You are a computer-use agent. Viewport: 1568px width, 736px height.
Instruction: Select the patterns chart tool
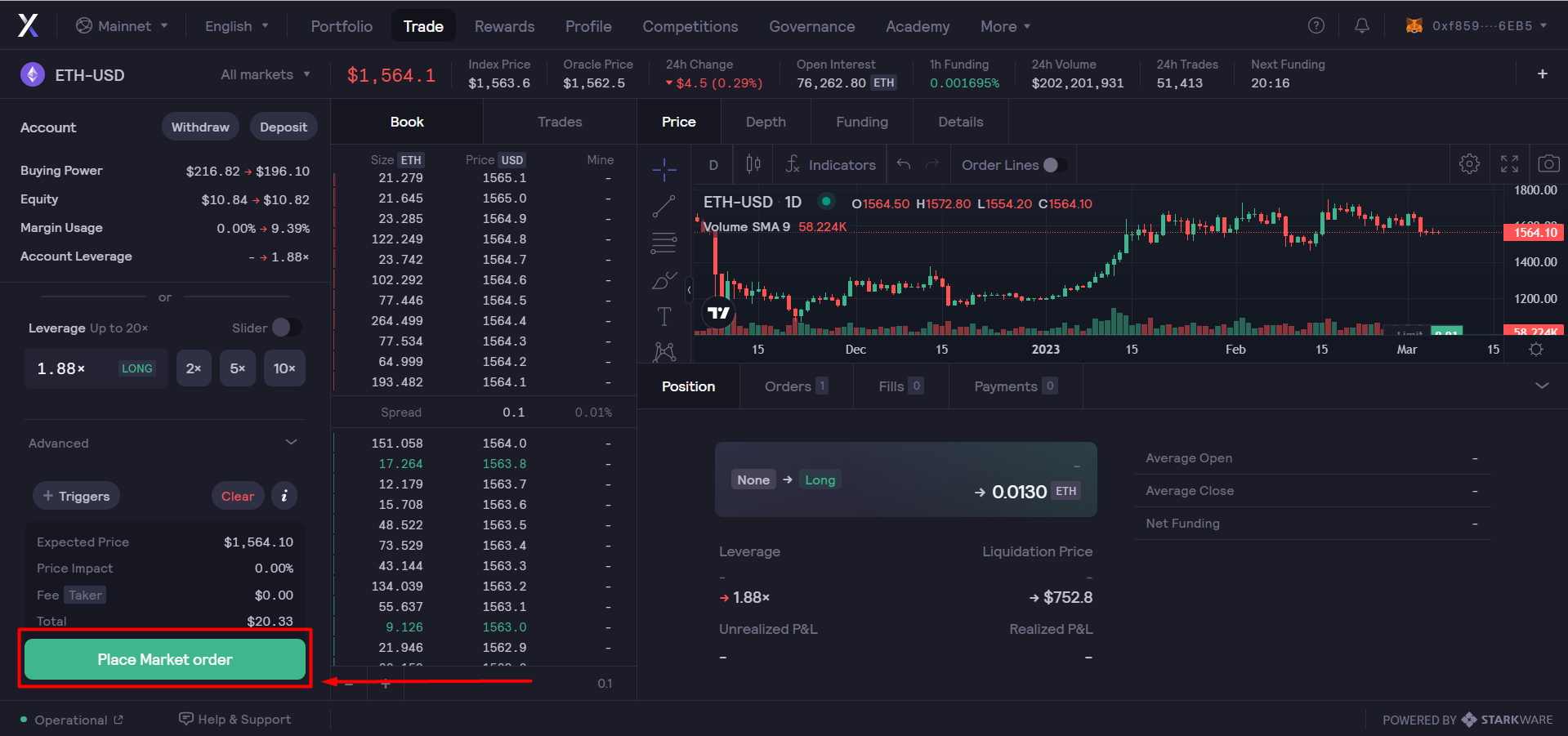click(x=664, y=351)
